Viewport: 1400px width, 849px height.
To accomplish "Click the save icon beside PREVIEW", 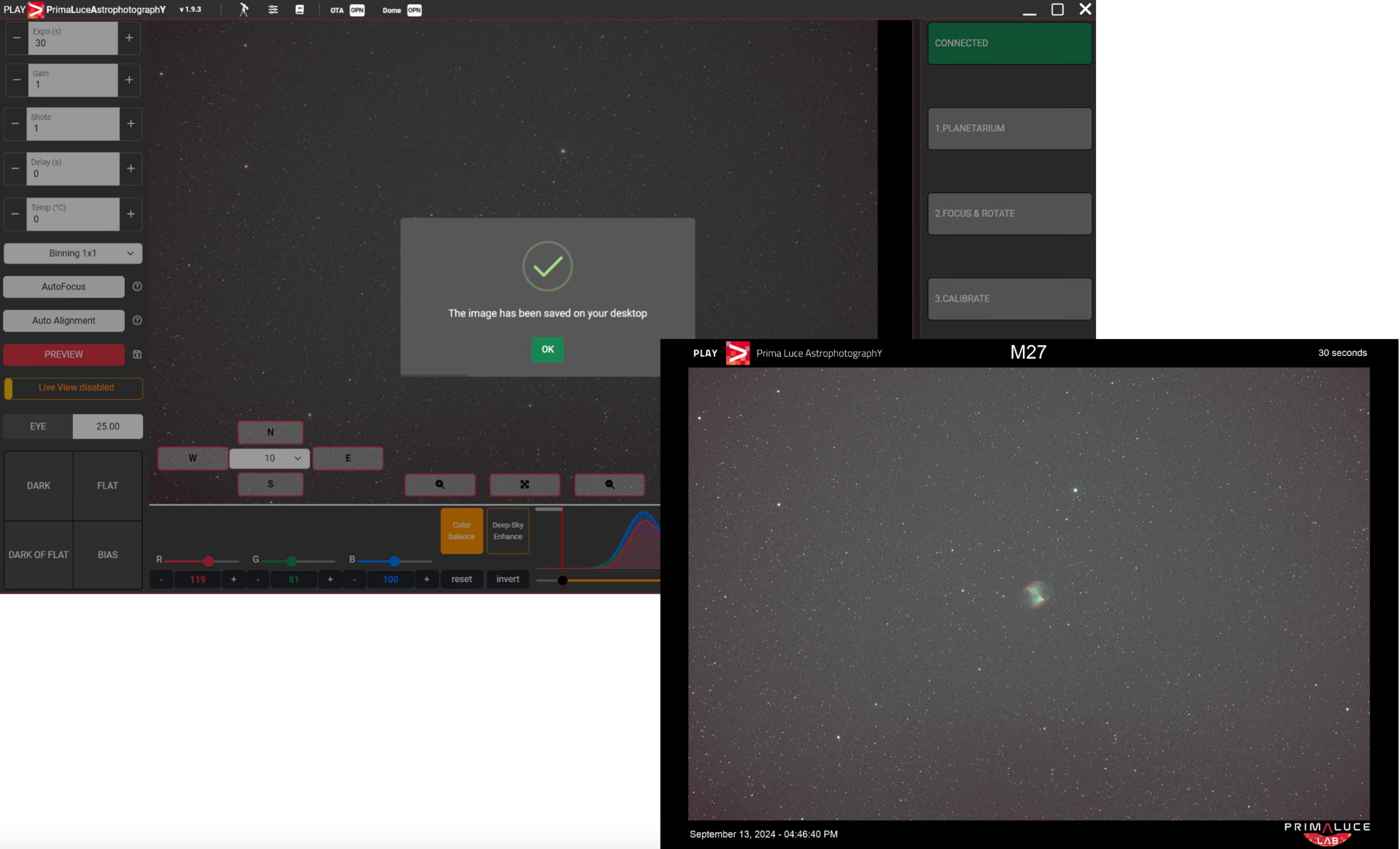I will (137, 354).
